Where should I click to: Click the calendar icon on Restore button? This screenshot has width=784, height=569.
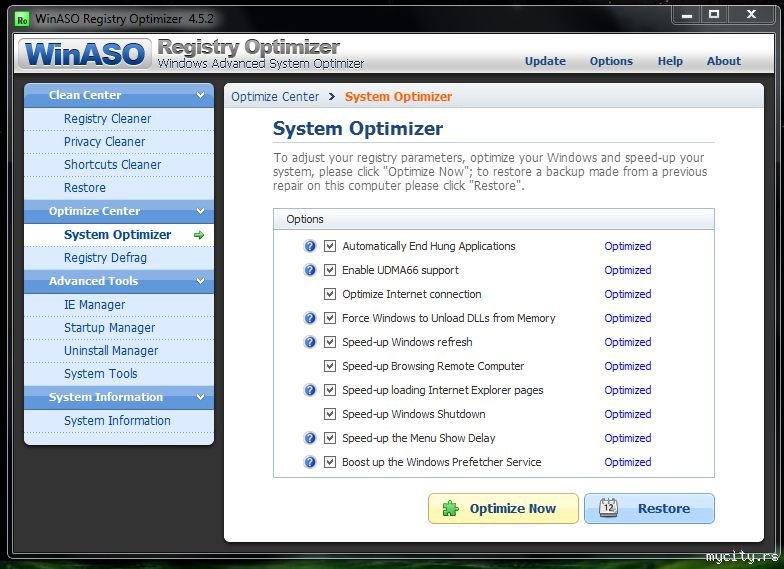coord(608,508)
